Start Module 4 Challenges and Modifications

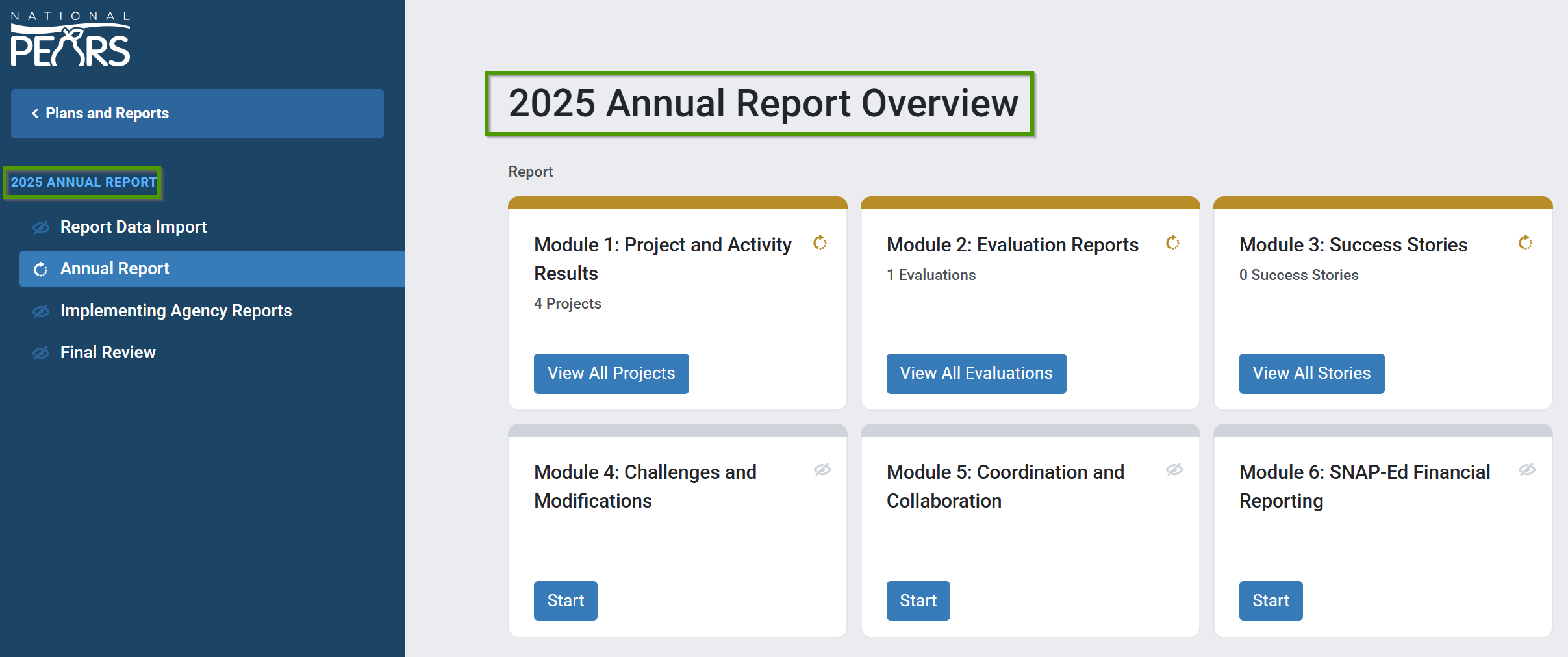(x=565, y=600)
